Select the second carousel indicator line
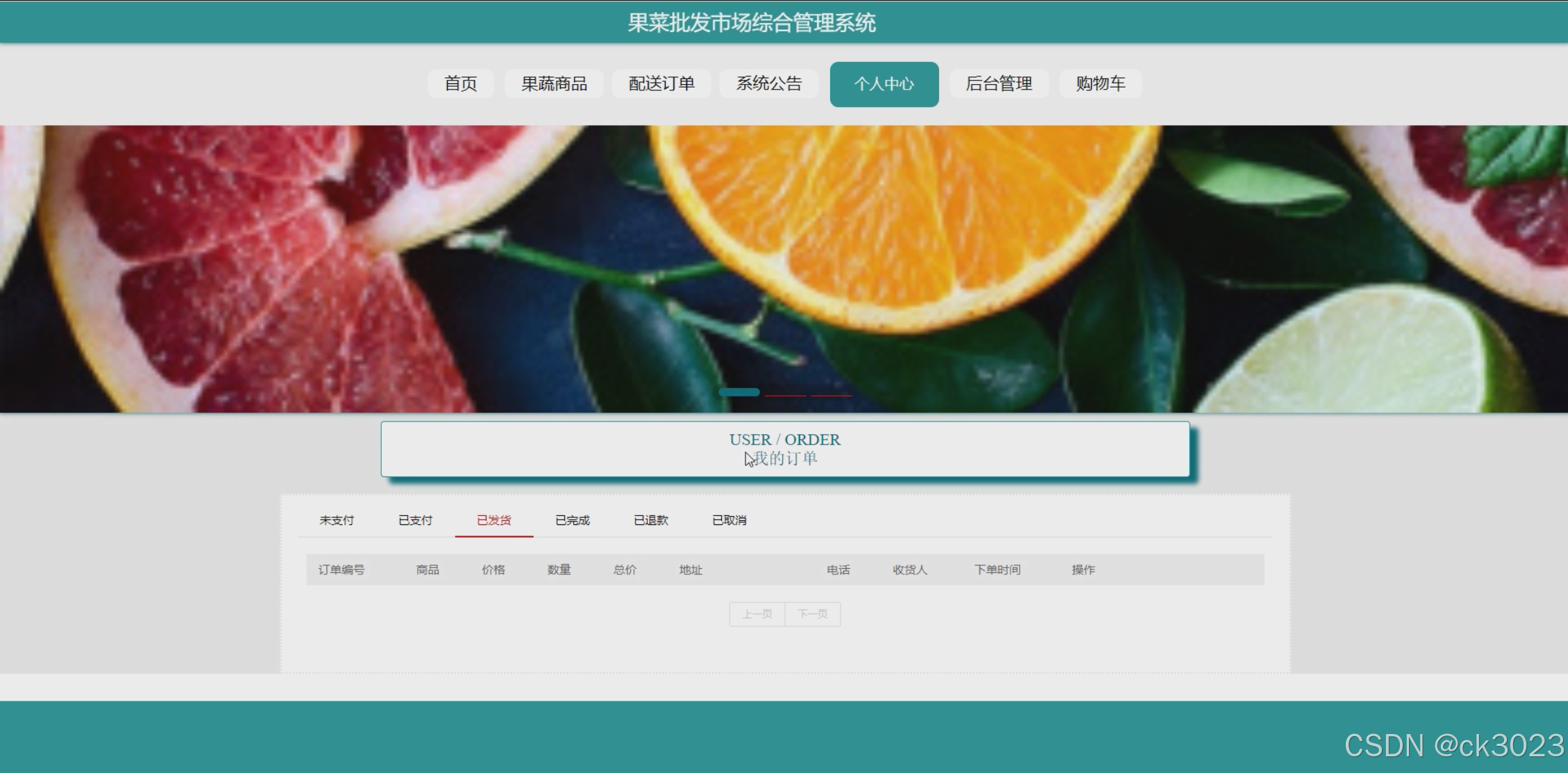 pyautogui.click(x=785, y=394)
